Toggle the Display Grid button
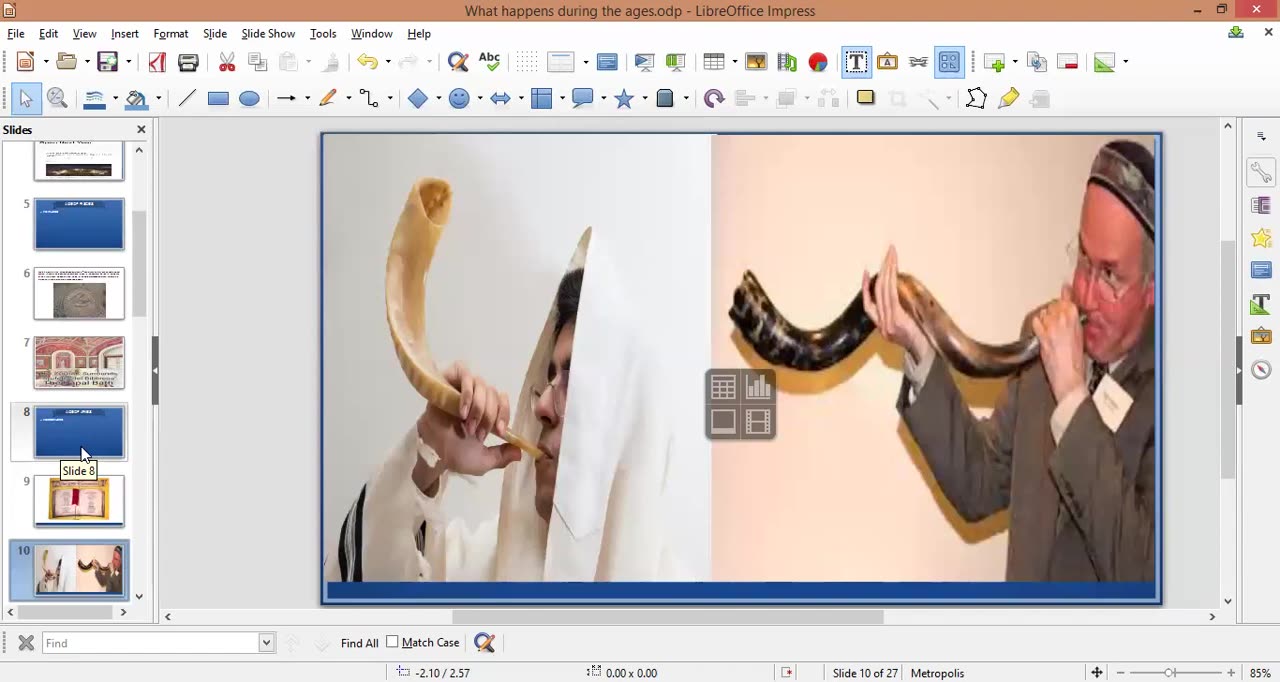This screenshot has width=1280, height=682. pyautogui.click(x=527, y=62)
